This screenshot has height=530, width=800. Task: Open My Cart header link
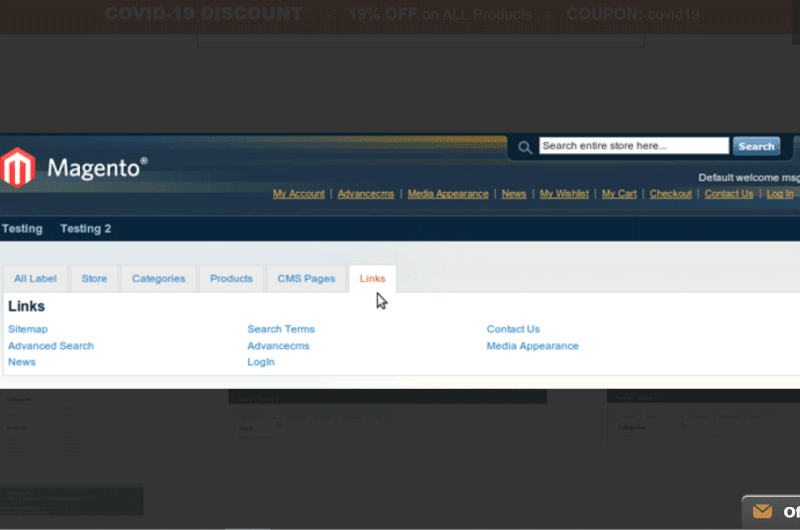click(619, 194)
